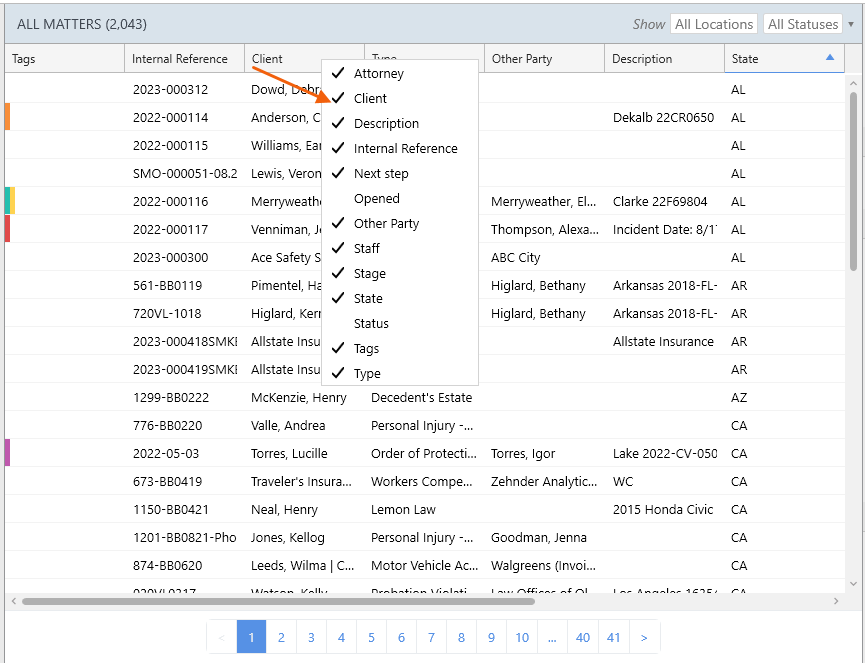
Task: Go to page 2
Action: coord(281,637)
